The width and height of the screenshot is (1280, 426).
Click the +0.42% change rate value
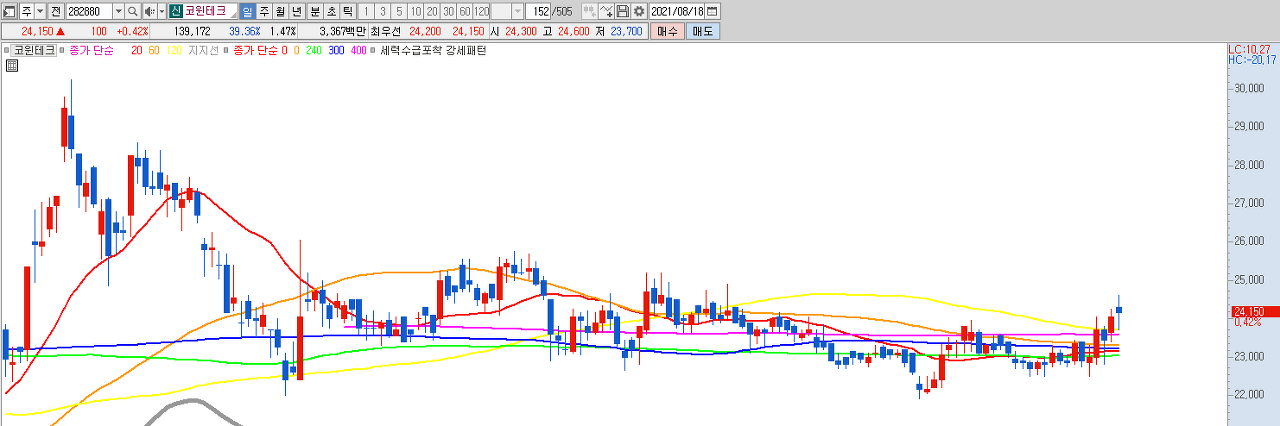click(x=132, y=31)
